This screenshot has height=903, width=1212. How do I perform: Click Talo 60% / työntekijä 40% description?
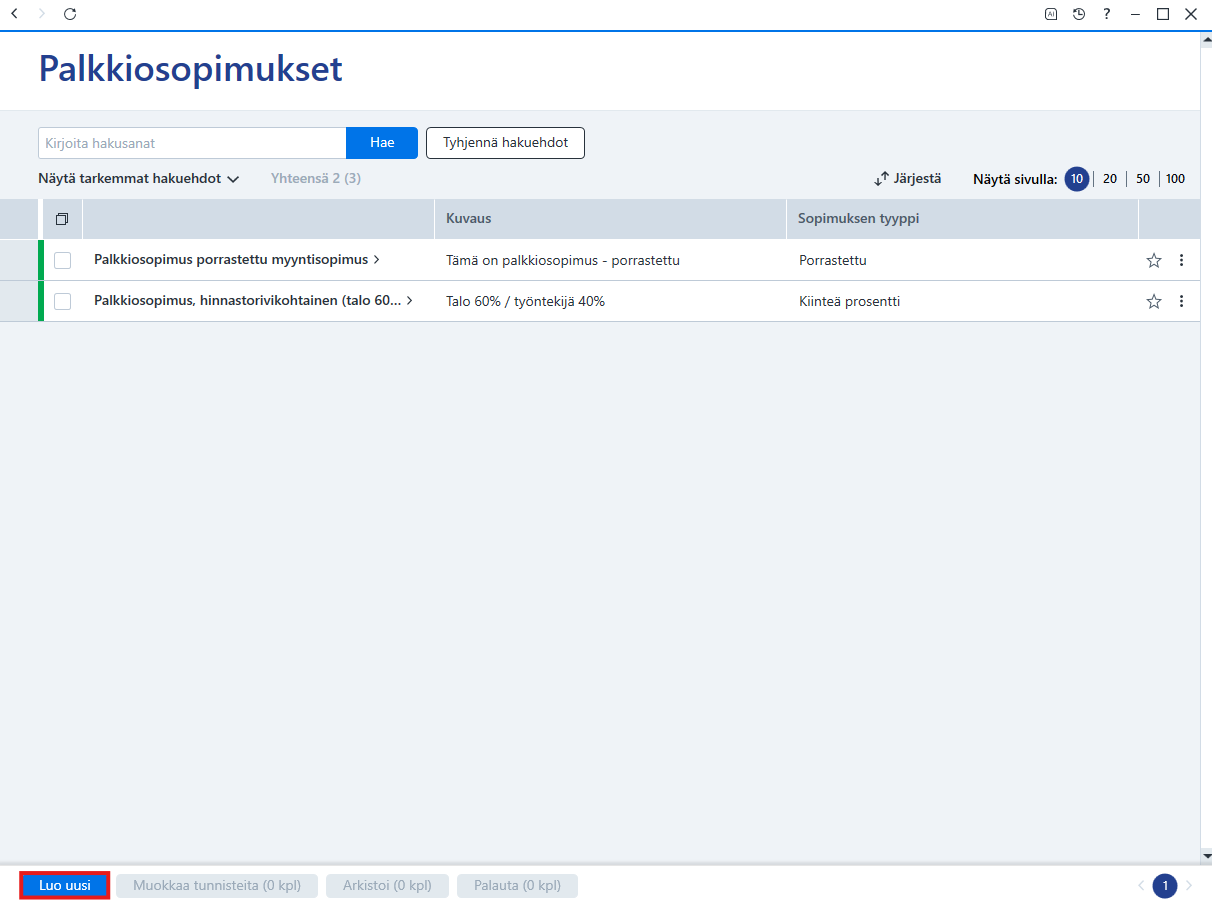pyautogui.click(x=525, y=301)
